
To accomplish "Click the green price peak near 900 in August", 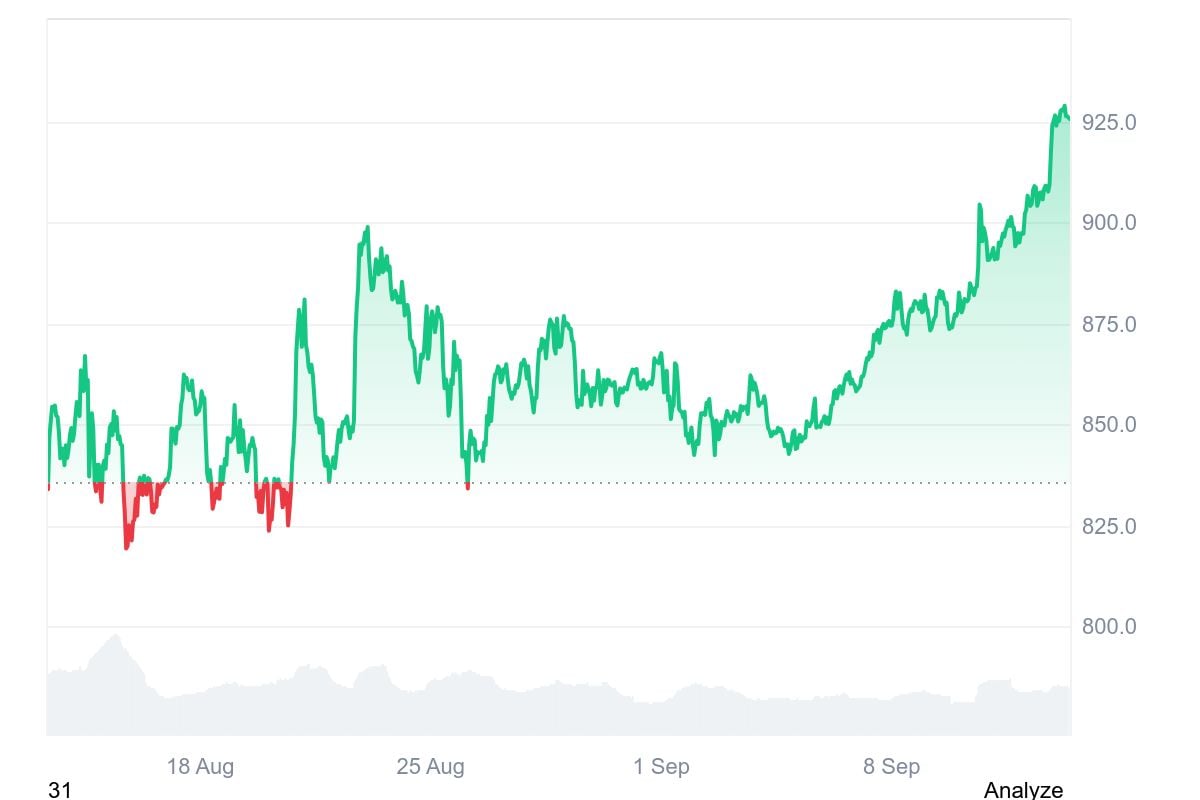I will pyautogui.click(x=367, y=228).
